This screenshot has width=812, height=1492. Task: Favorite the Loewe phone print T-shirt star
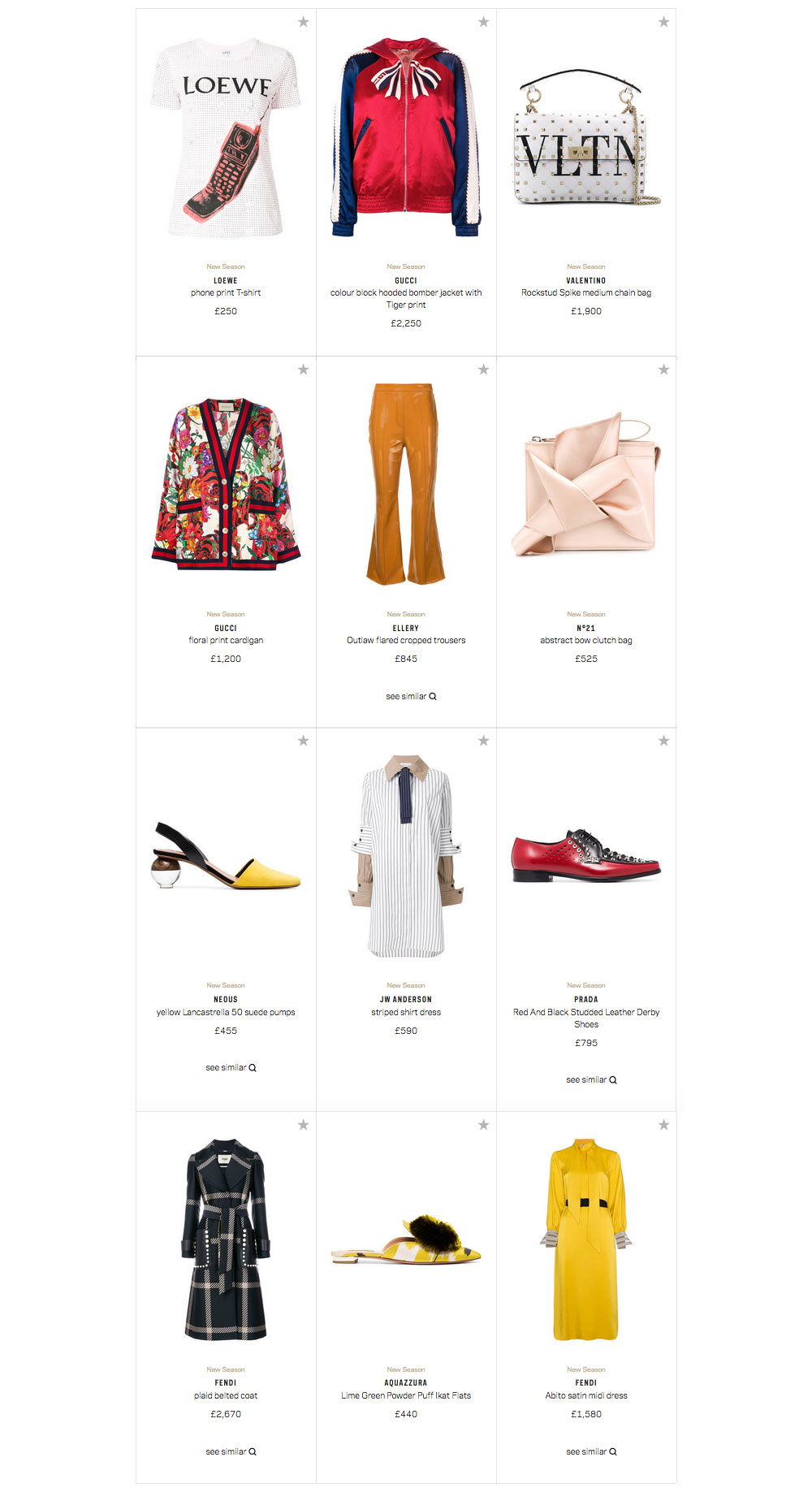[x=303, y=22]
